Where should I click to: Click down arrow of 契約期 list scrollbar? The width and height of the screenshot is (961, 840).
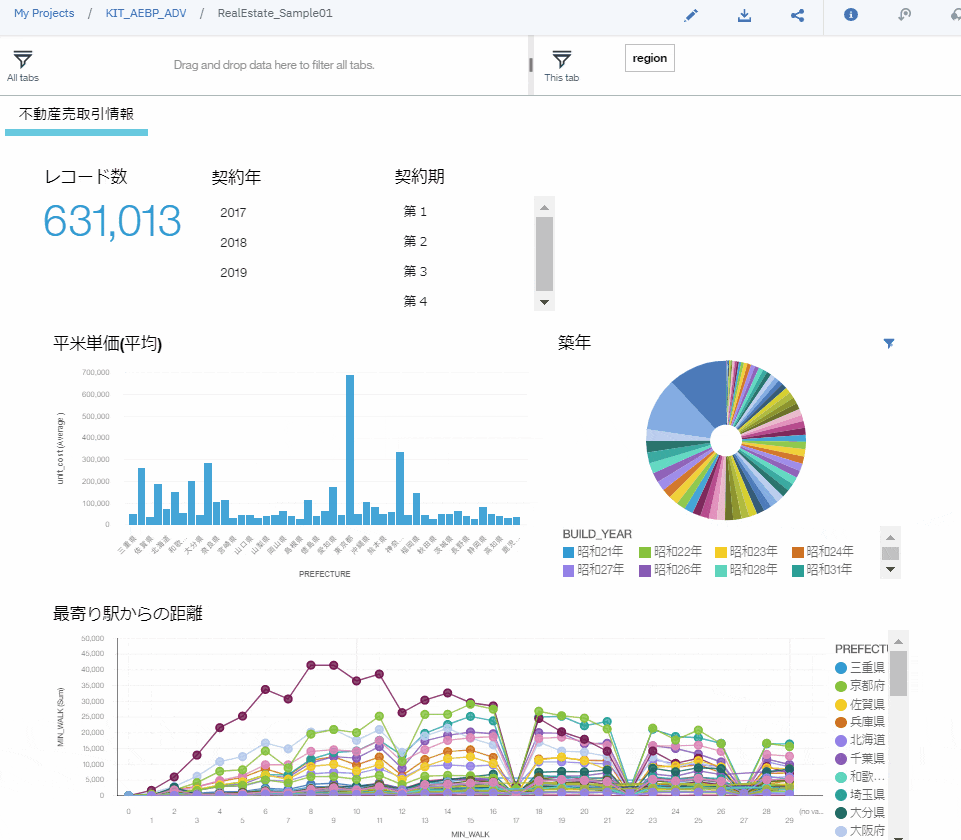pyautogui.click(x=544, y=302)
